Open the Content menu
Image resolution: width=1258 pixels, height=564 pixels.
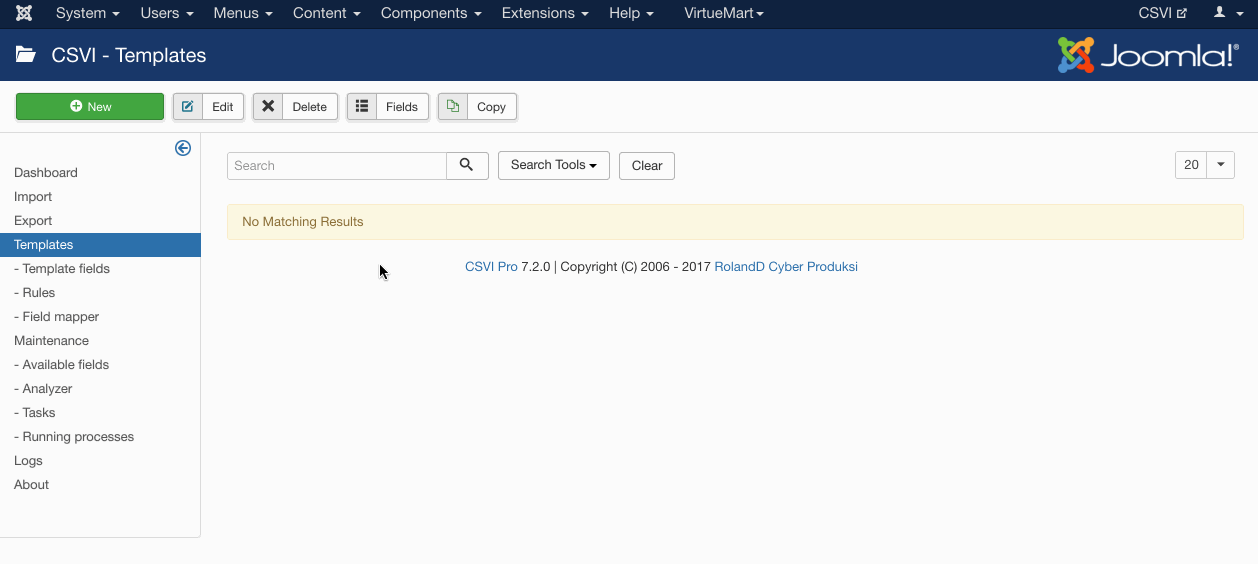pos(327,13)
